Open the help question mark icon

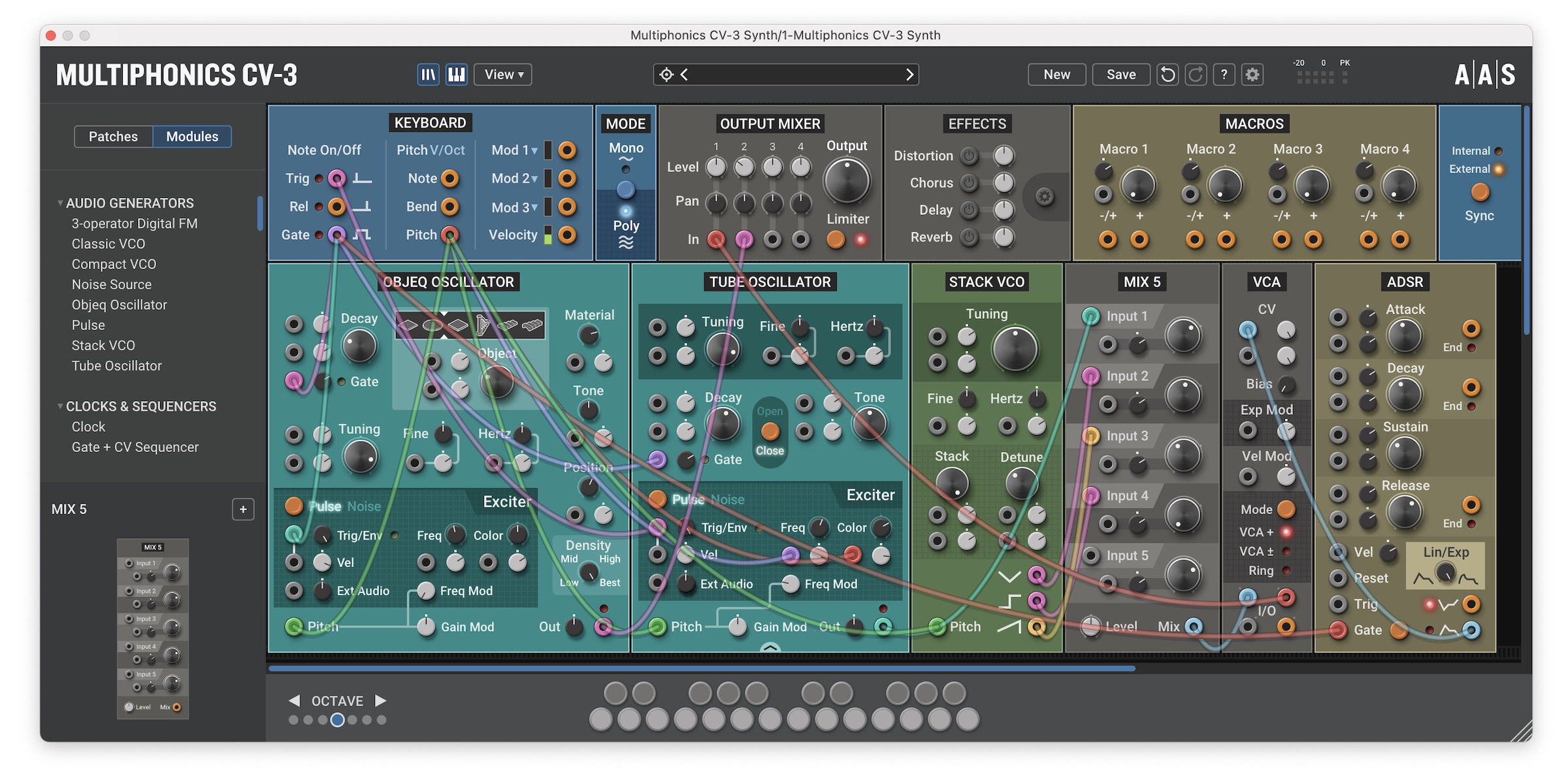pos(1224,74)
